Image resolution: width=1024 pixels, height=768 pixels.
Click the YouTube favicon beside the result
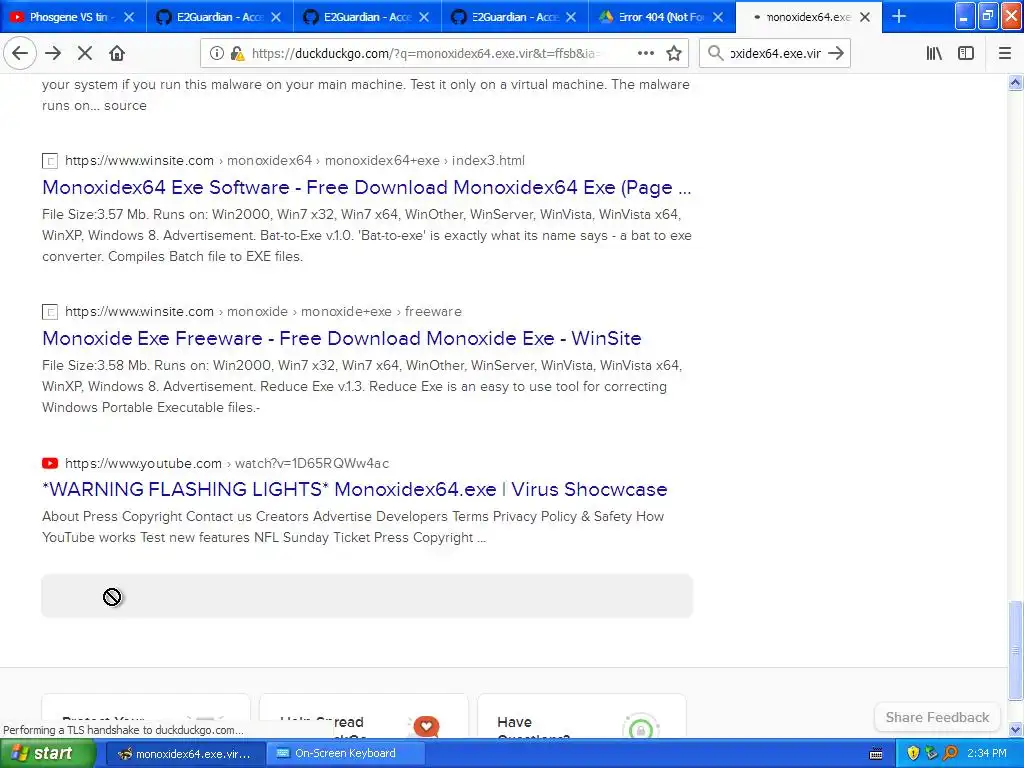click(50, 463)
